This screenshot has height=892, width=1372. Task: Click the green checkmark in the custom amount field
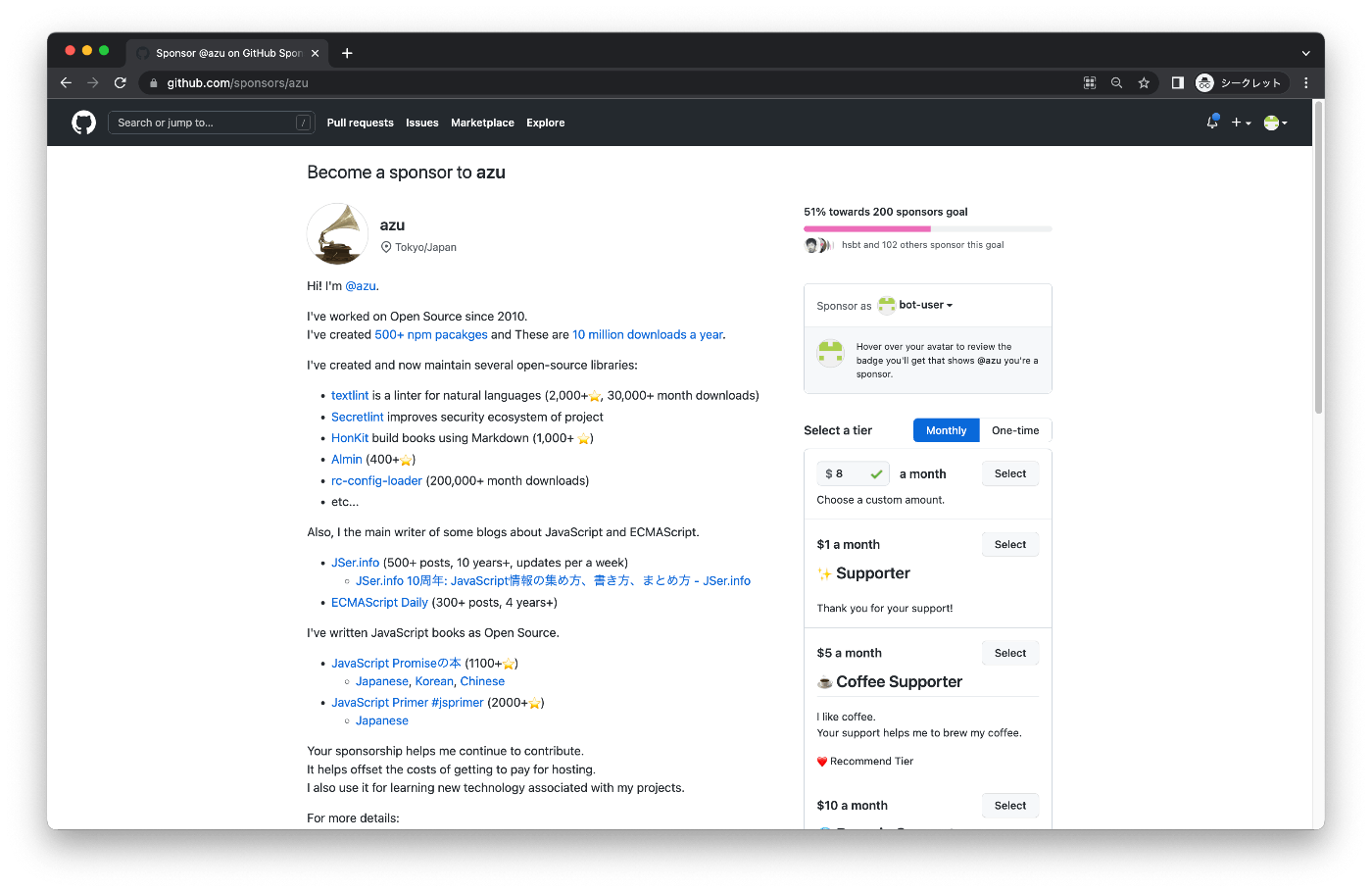[x=876, y=473]
